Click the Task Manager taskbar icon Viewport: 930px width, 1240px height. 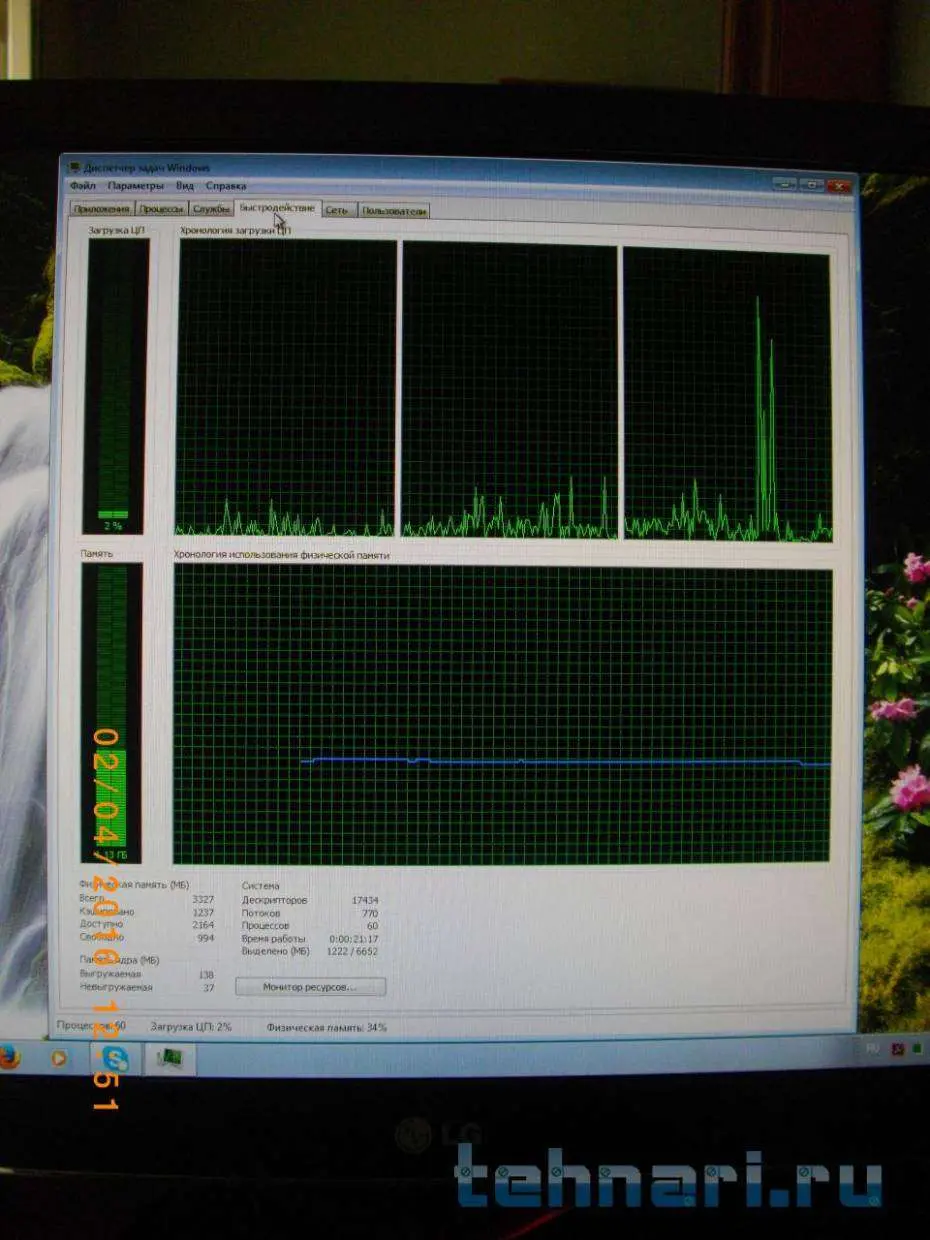pos(169,1059)
